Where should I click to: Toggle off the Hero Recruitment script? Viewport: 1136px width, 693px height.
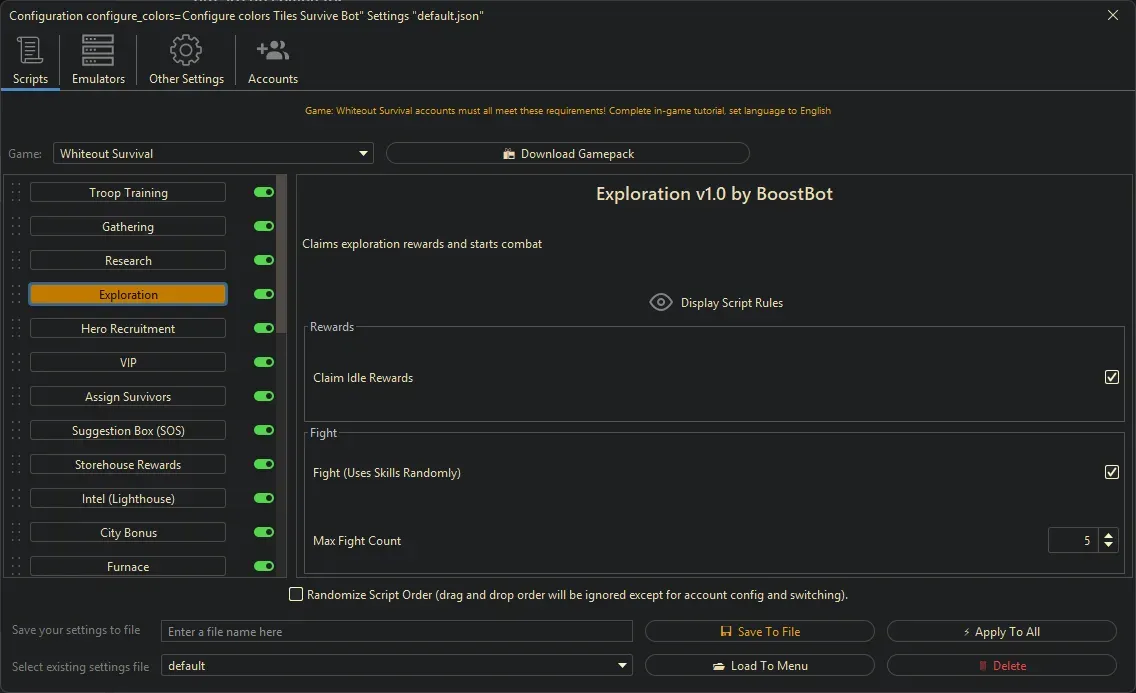(264, 329)
